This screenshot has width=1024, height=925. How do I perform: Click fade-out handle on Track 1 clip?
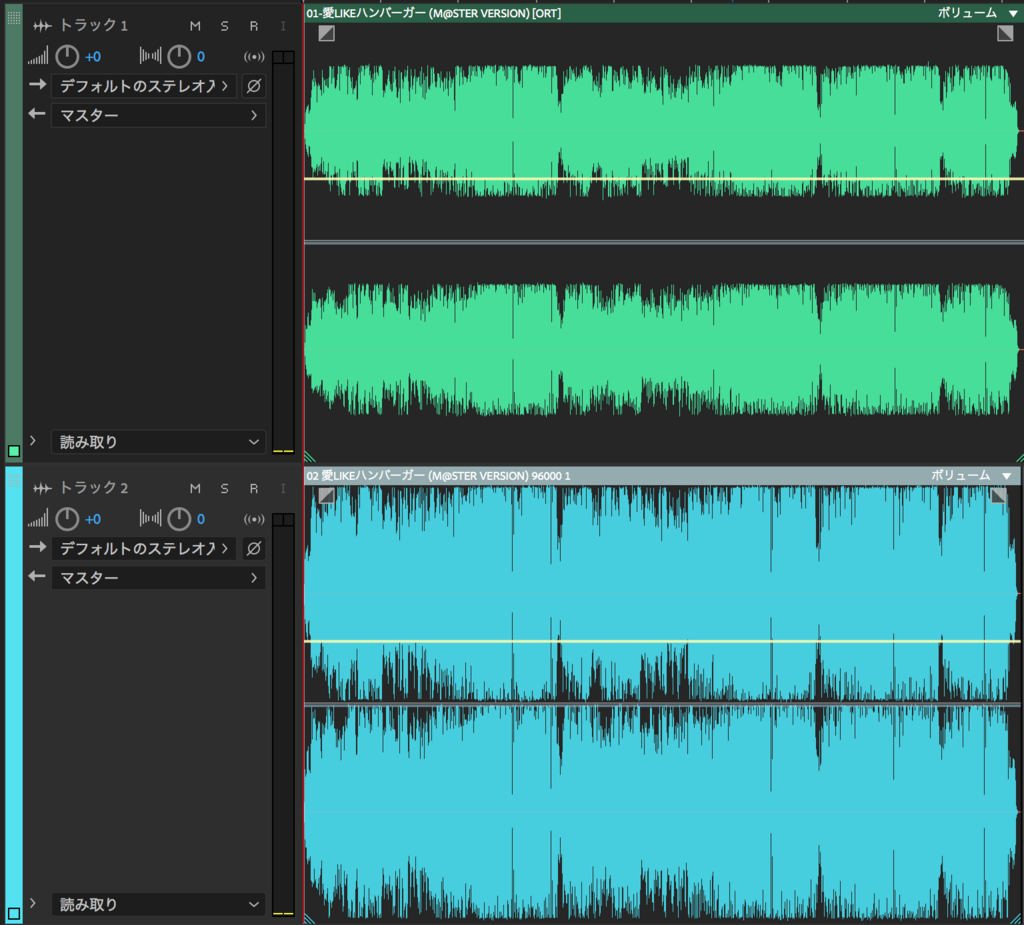(1005, 33)
